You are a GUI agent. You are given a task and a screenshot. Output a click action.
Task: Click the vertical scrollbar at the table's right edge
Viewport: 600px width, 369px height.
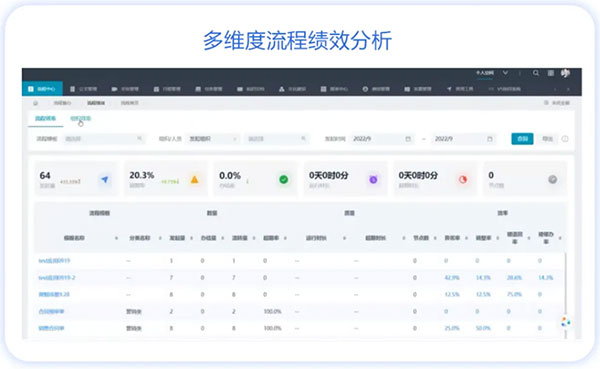(565, 295)
